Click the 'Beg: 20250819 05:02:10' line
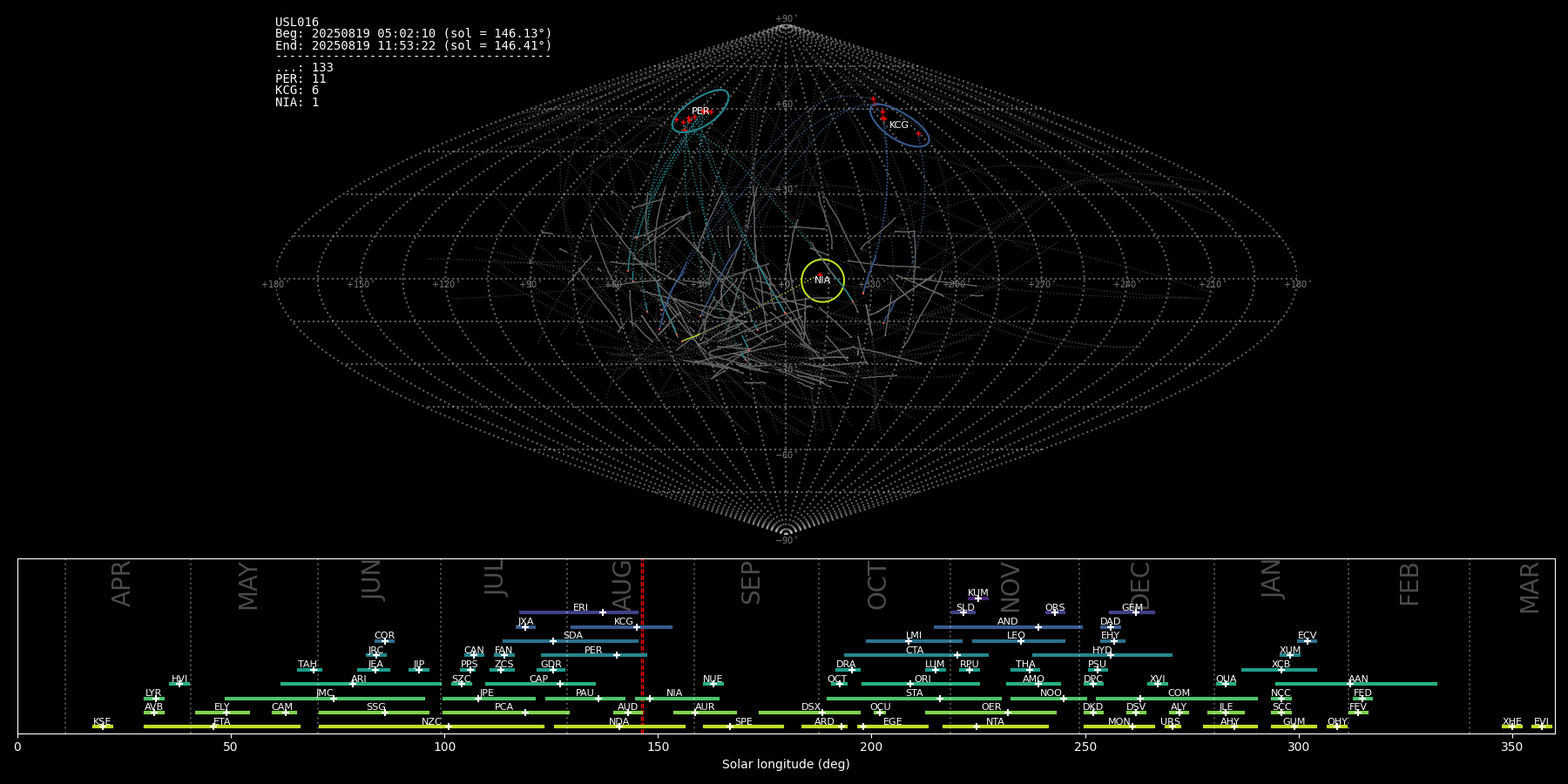 tap(414, 34)
